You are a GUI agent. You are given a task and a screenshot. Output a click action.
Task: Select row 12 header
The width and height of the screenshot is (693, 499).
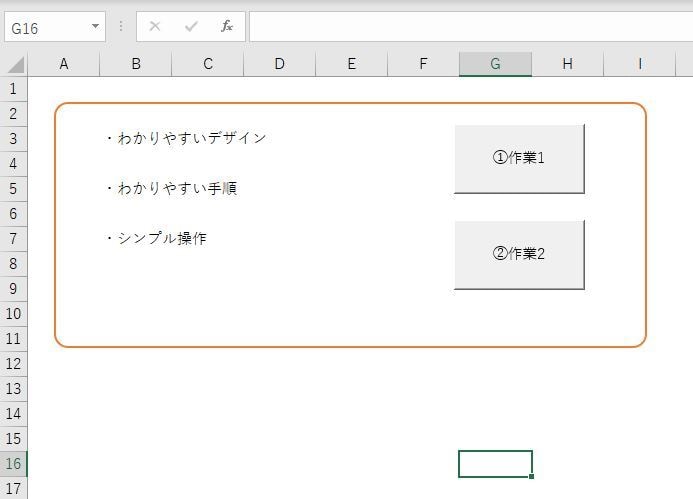coord(13,364)
